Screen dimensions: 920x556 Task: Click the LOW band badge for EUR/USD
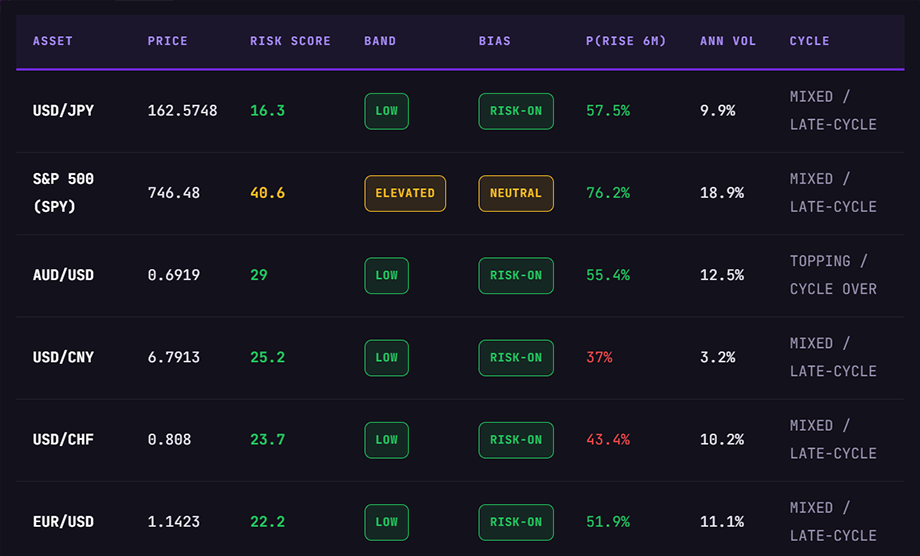(x=387, y=522)
